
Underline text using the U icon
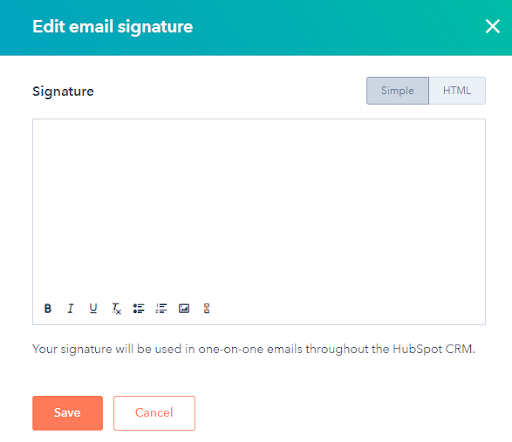coord(93,308)
